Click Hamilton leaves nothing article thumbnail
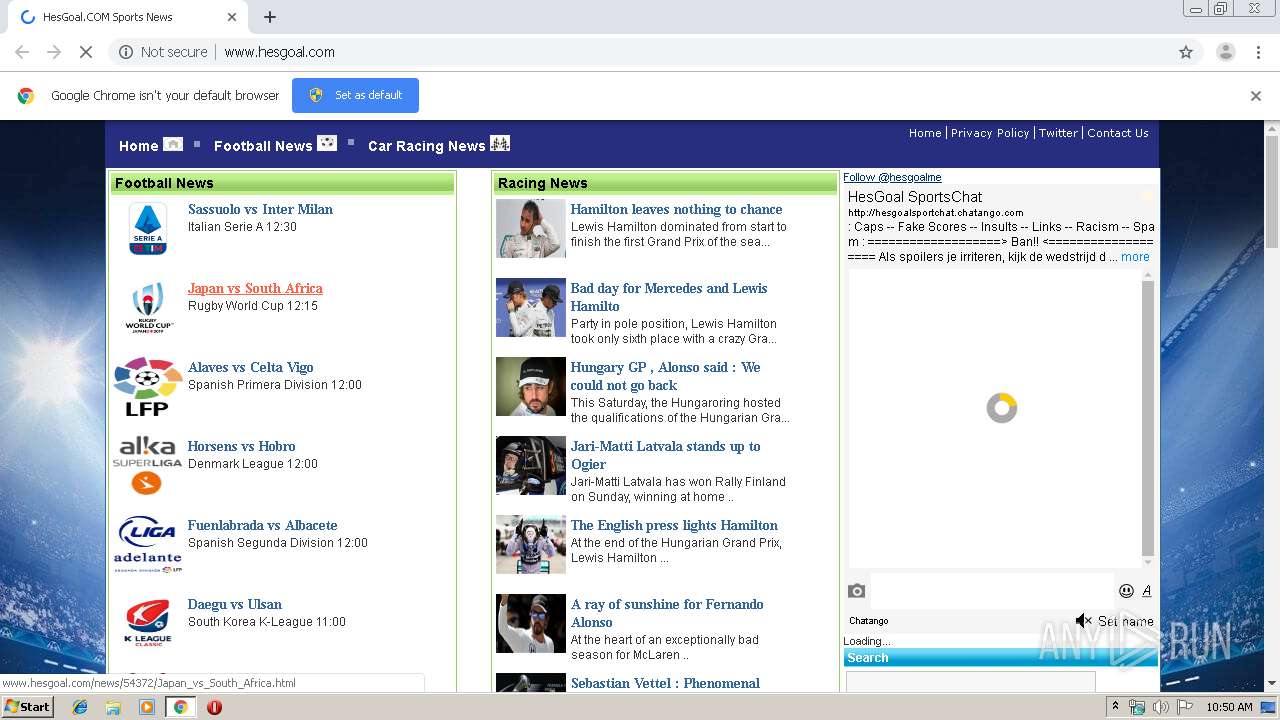Viewport: 1280px width, 720px height. (x=530, y=228)
